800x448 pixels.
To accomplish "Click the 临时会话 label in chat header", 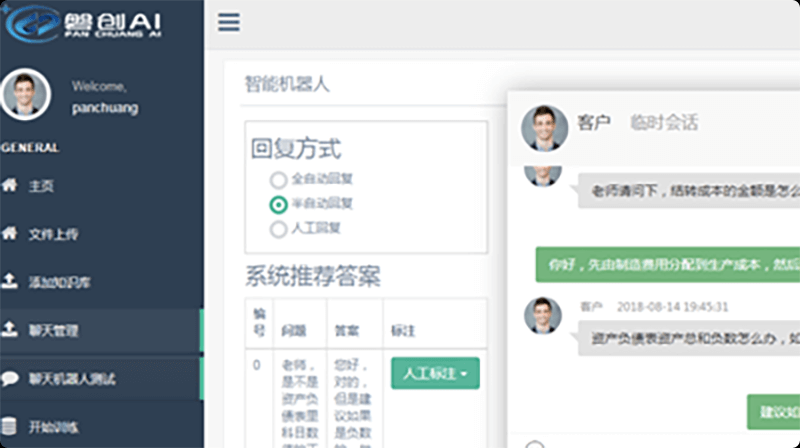I will (663, 123).
